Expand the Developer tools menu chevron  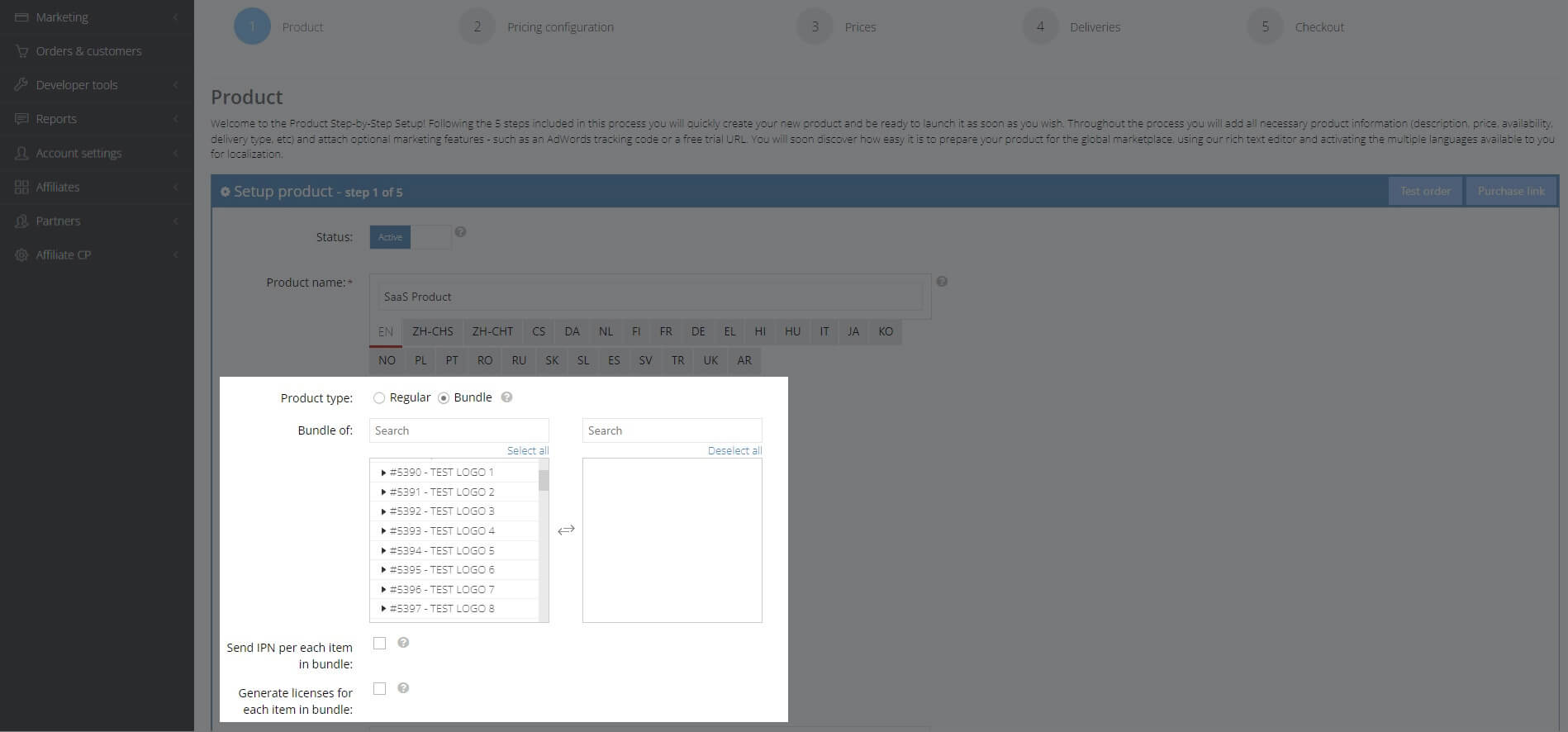pos(175,85)
